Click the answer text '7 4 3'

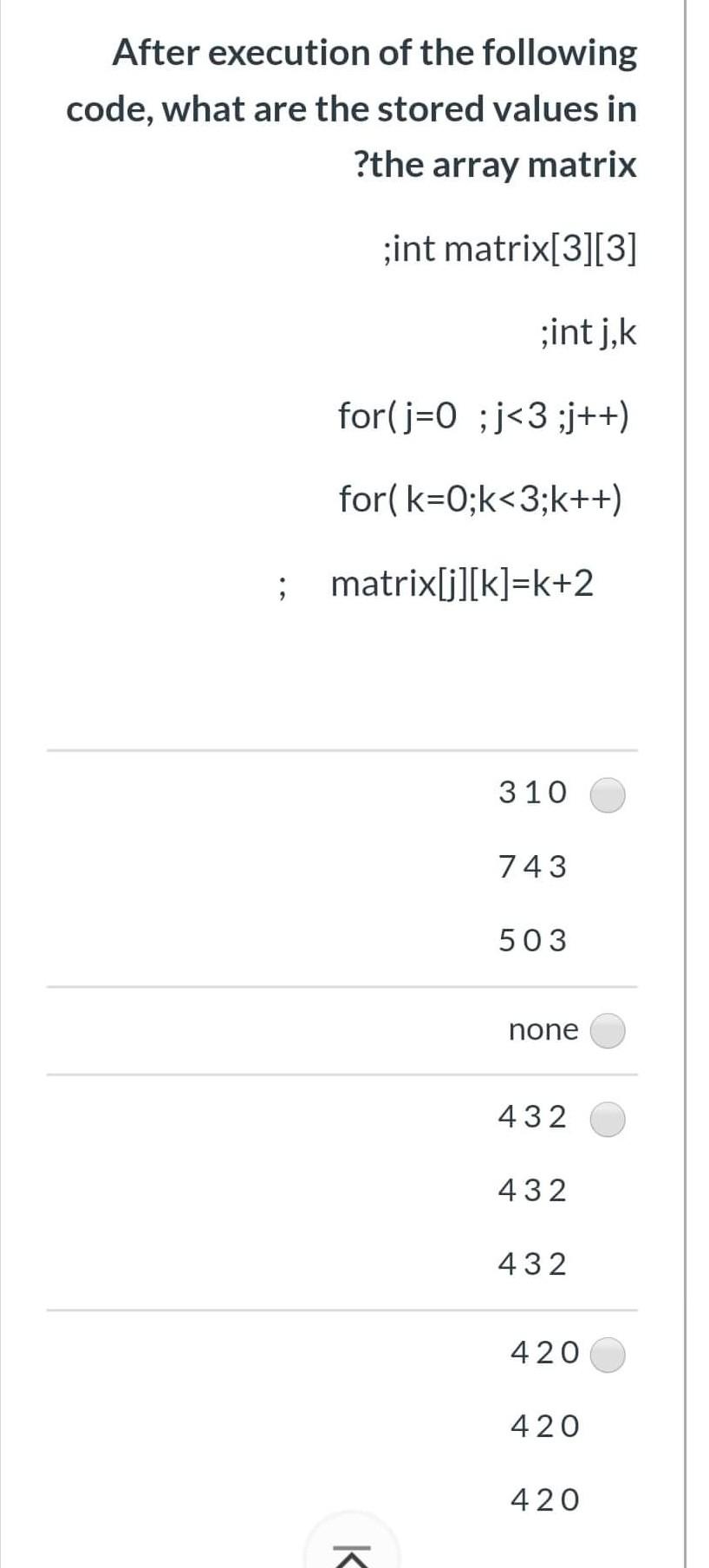point(531,866)
